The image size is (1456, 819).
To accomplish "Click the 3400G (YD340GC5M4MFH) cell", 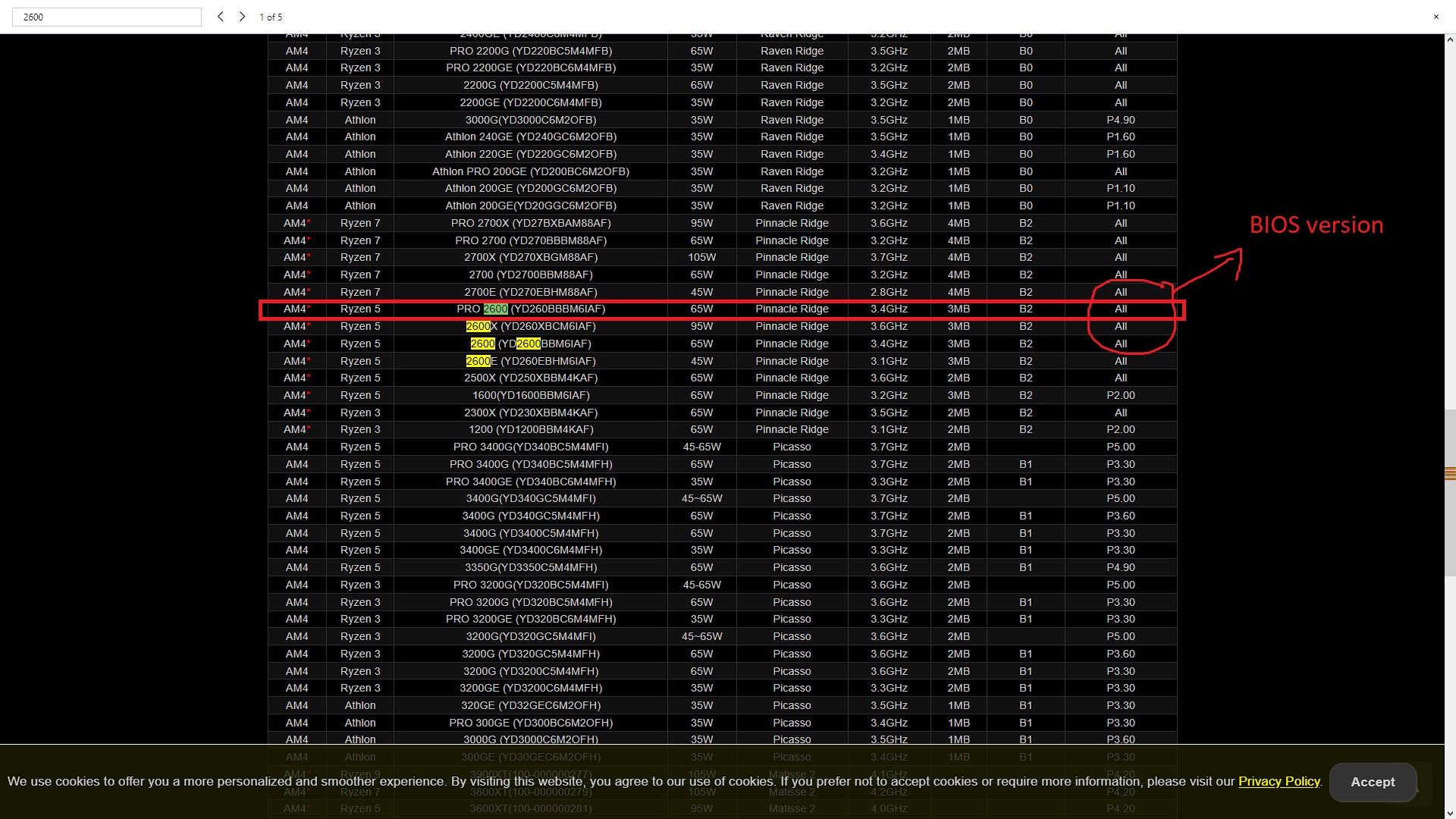I will [x=531, y=516].
